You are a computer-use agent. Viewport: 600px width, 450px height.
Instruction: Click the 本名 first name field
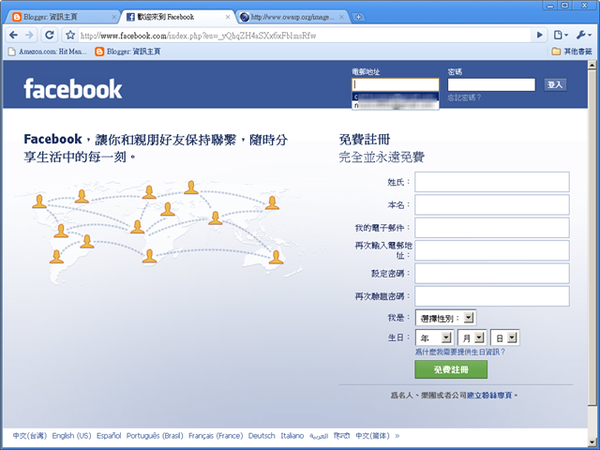pos(492,205)
